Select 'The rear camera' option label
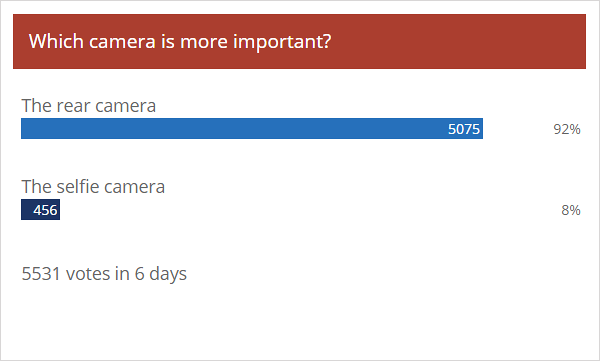The height and width of the screenshot is (361, 600). coord(89,106)
